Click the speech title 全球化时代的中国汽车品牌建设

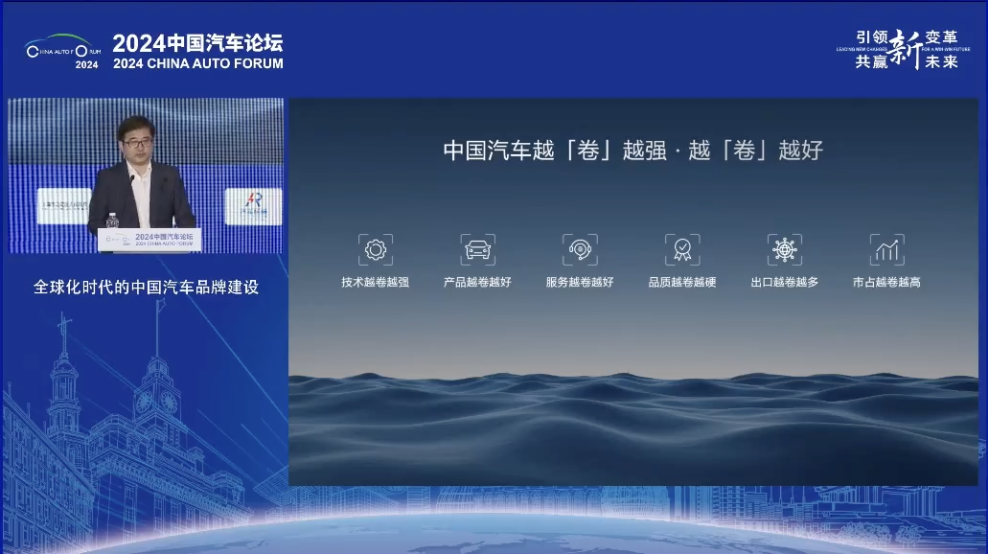tap(146, 287)
